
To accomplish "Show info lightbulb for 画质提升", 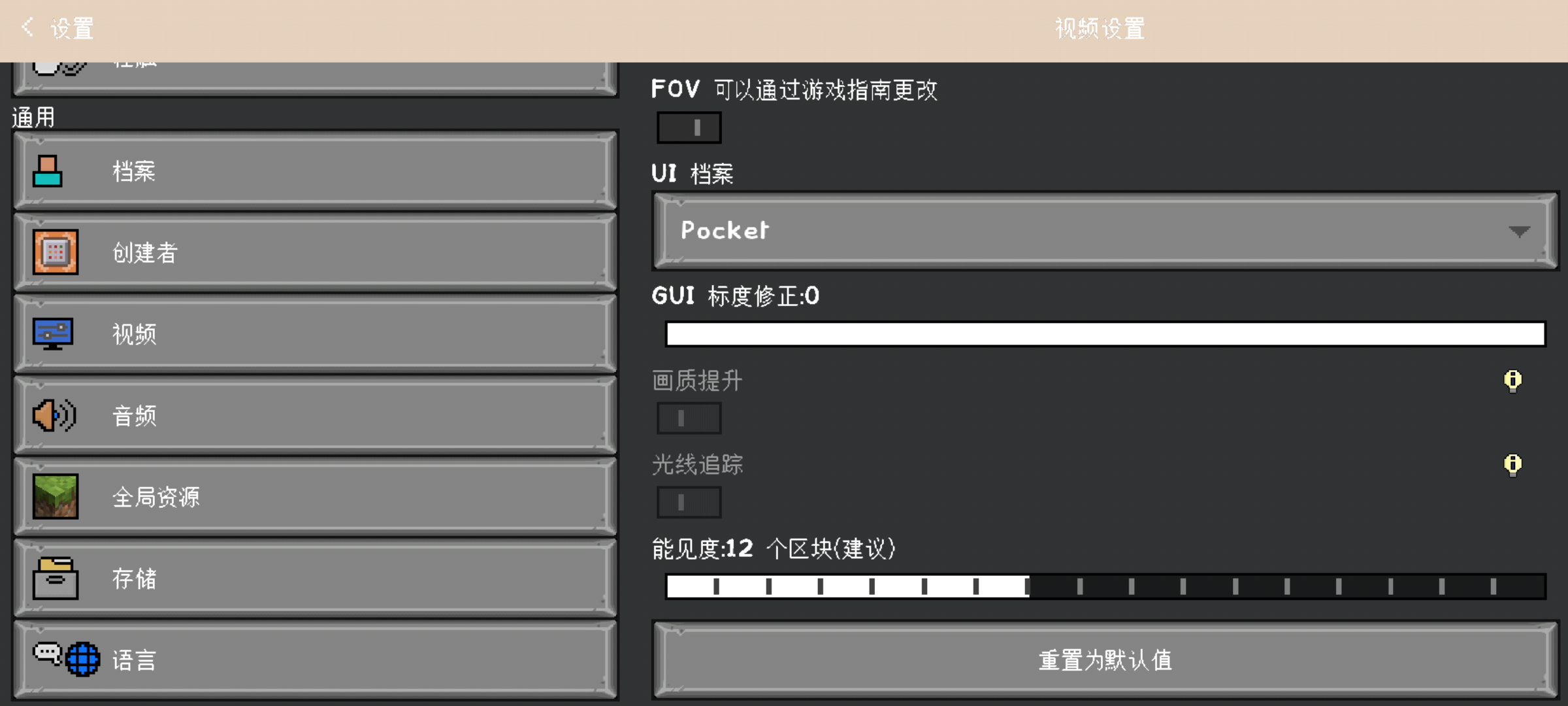I will (1512, 380).
